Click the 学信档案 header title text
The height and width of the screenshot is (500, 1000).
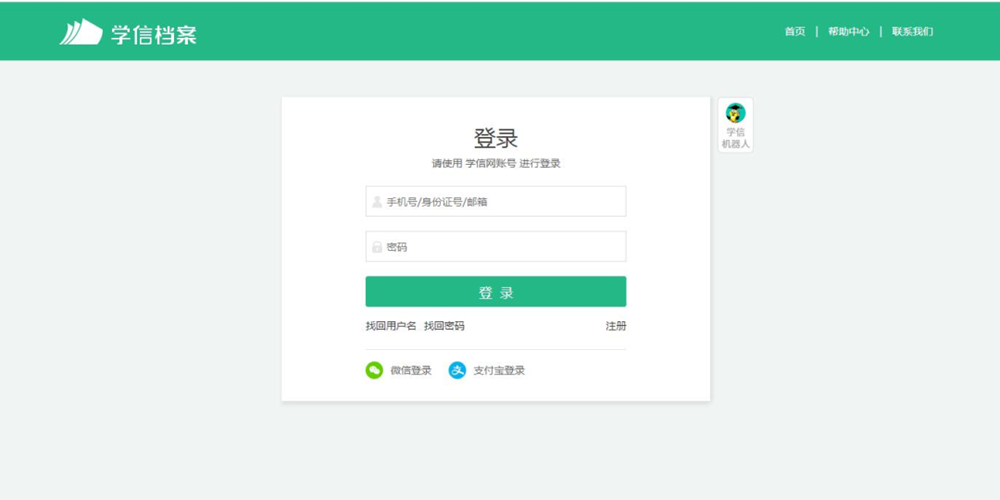point(154,33)
